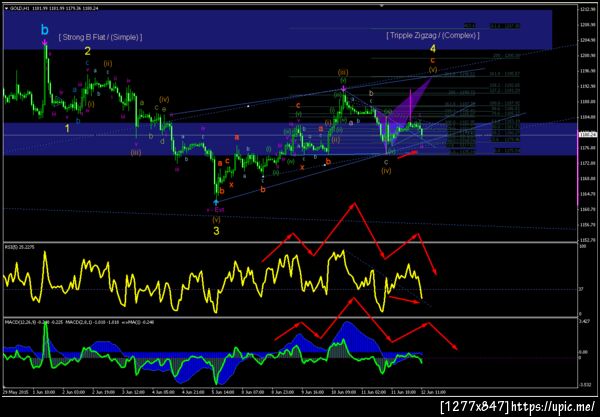The image size is (600, 417).
Task: Select the '[ Strong B Flat / (Simple) ]' label
Action: (100, 37)
